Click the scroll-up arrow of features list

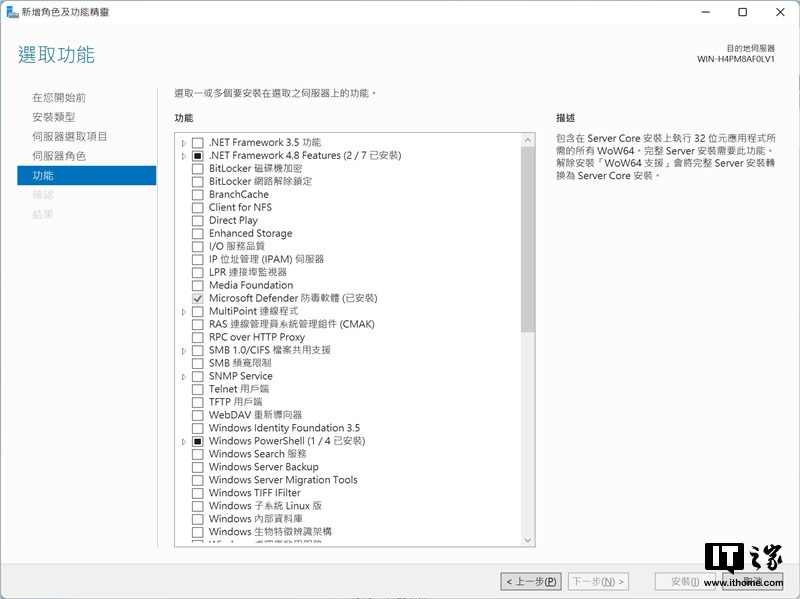[x=528, y=140]
